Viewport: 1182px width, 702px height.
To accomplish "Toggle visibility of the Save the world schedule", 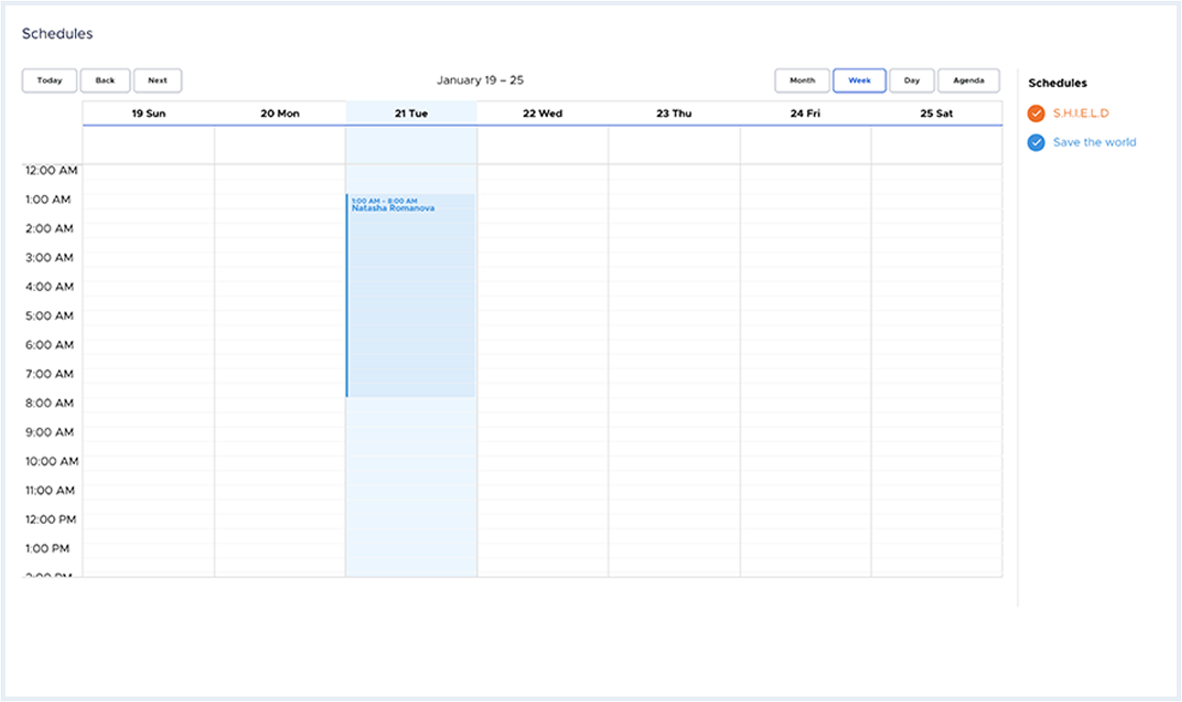I will [1035, 142].
